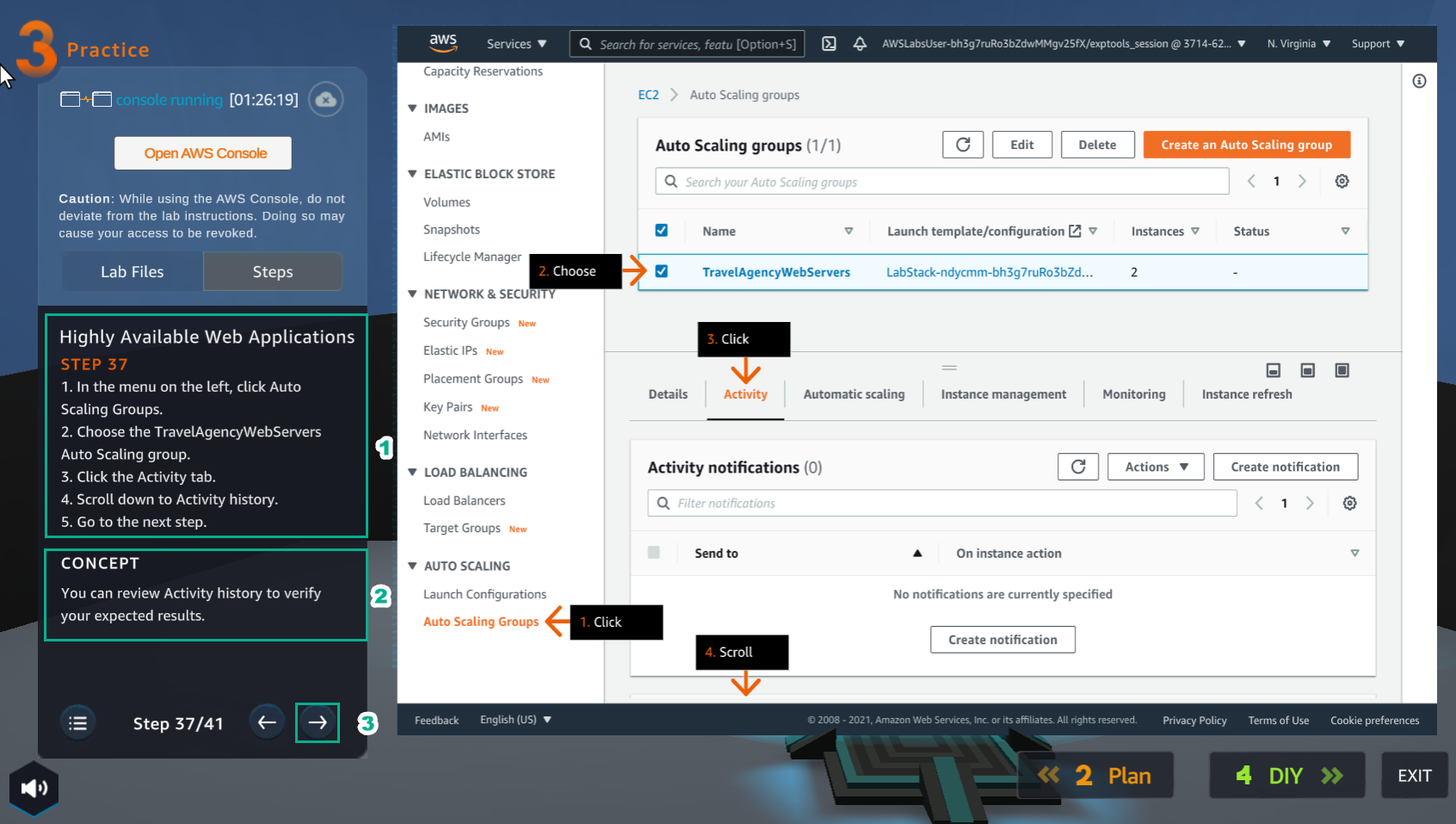Open Load Balancers in sidebar

pos(464,500)
